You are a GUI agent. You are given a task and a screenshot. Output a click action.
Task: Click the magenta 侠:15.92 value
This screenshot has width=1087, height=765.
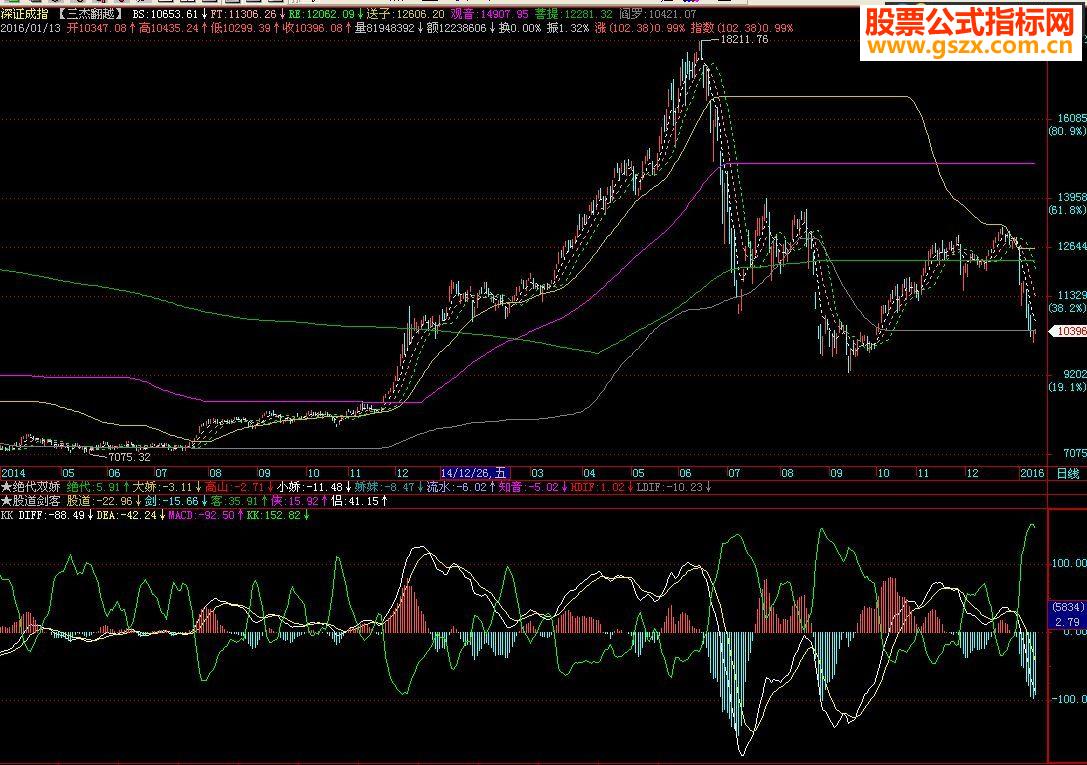(x=295, y=501)
